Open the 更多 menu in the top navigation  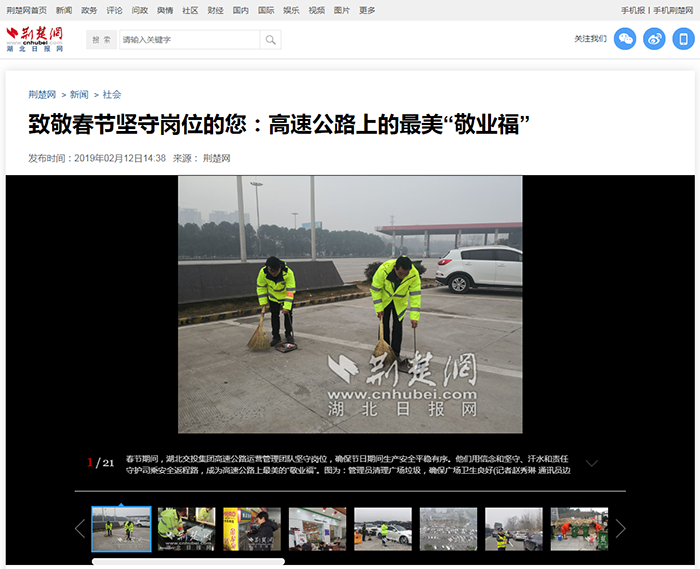click(x=367, y=10)
